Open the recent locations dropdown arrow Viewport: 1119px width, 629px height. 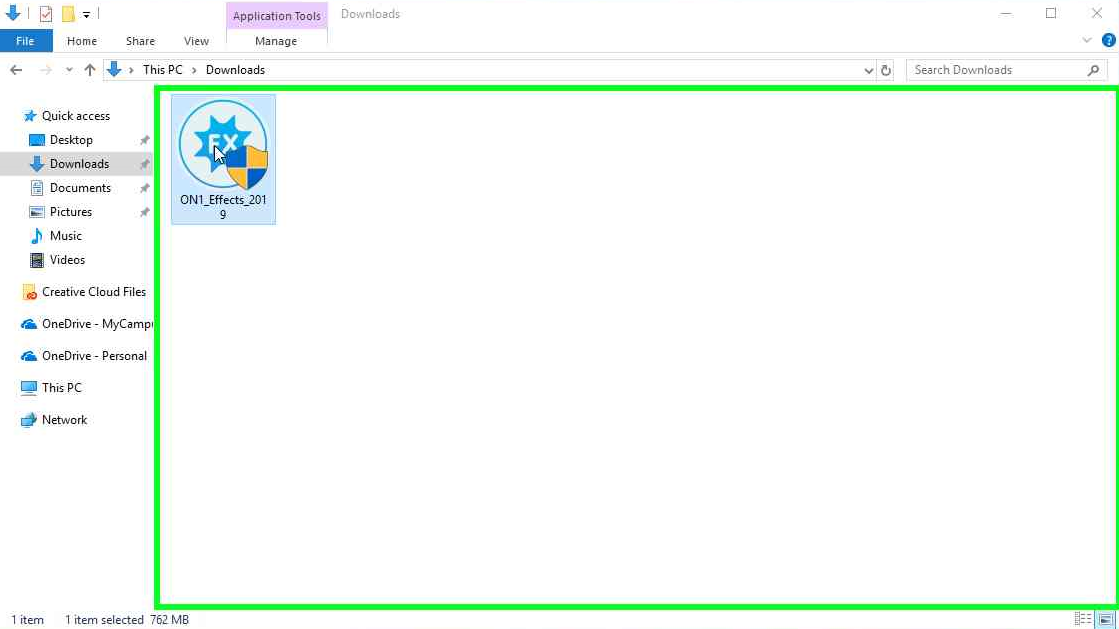69,70
